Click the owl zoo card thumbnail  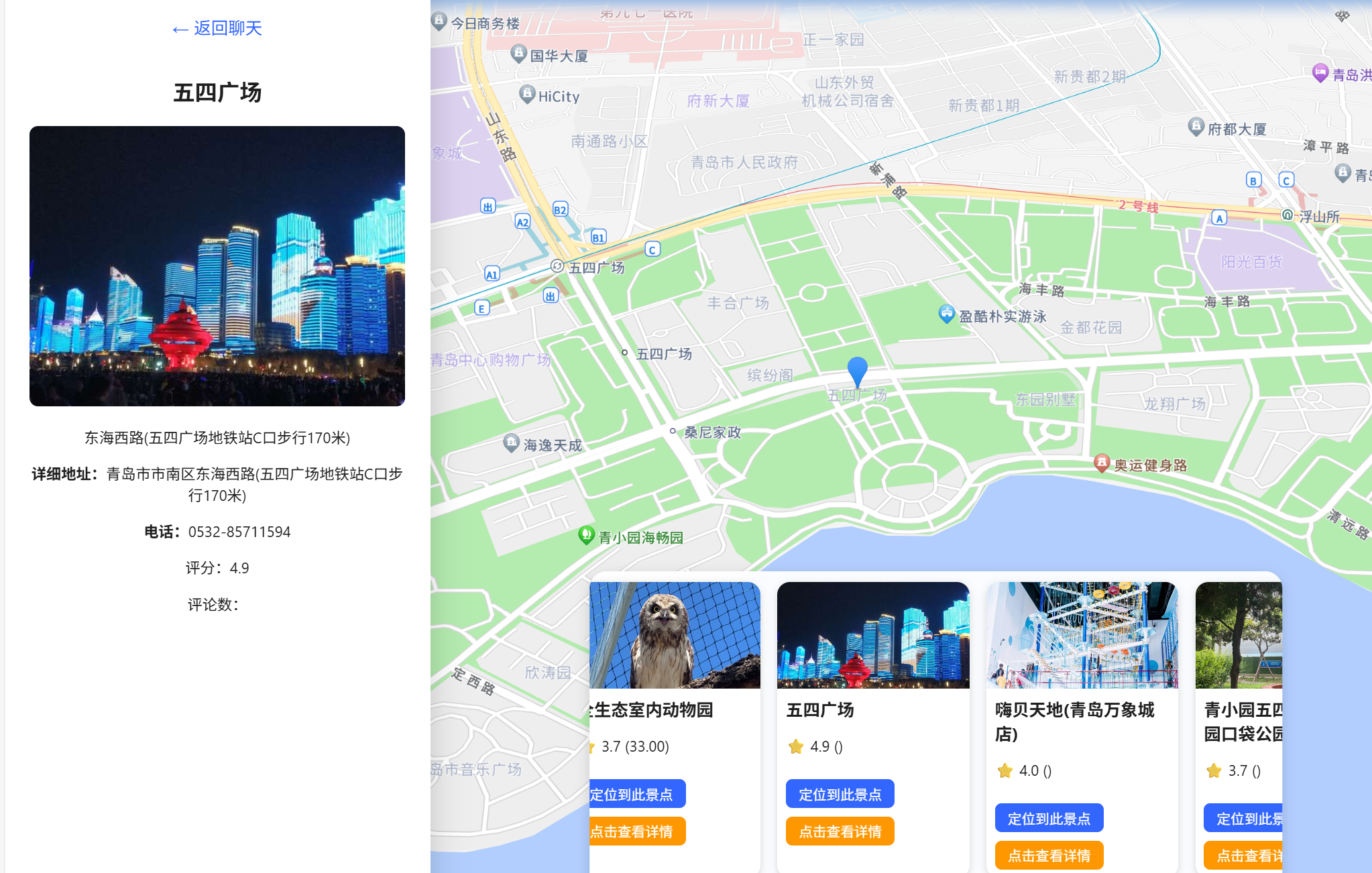pos(675,635)
